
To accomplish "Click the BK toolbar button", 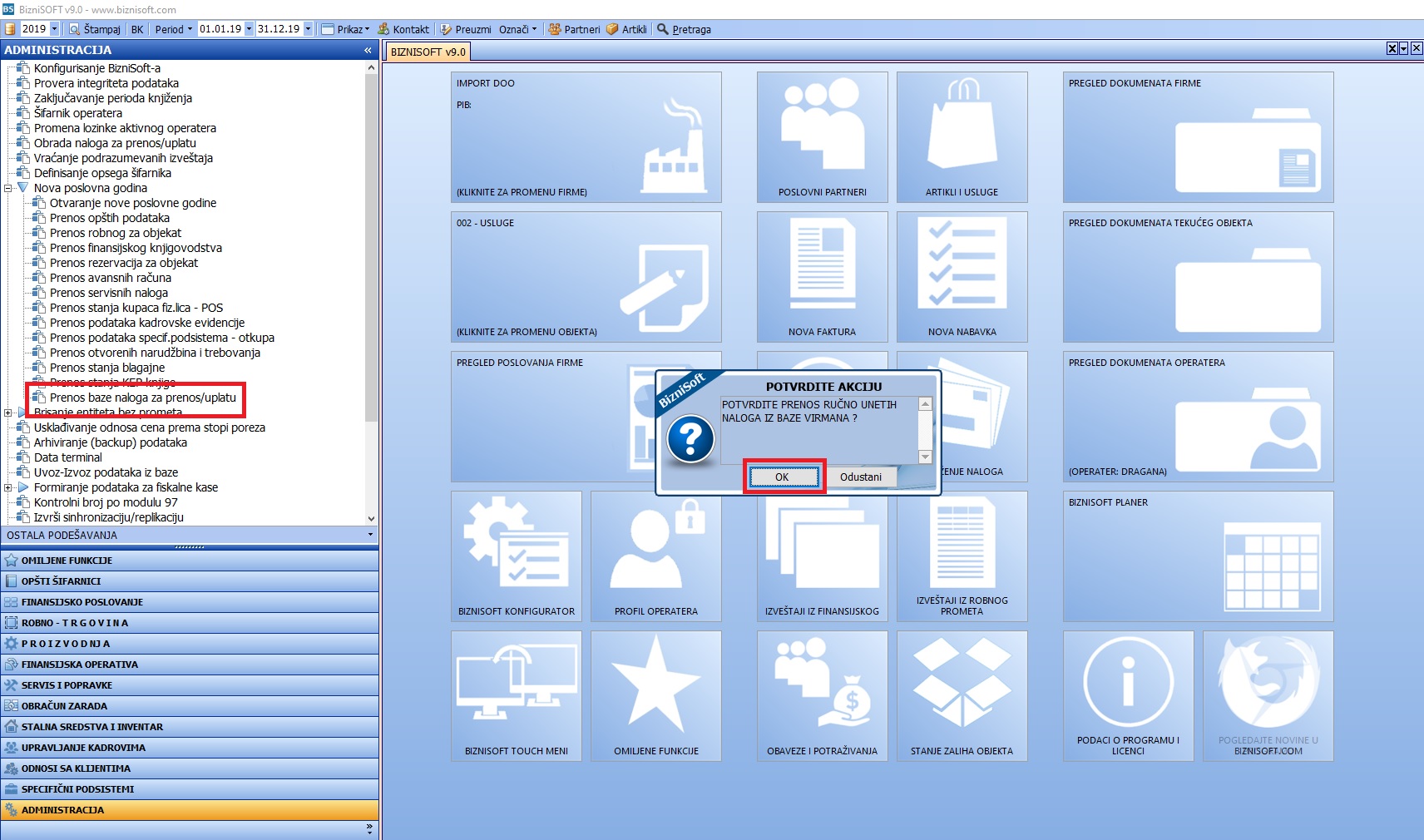I will click(137, 29).
